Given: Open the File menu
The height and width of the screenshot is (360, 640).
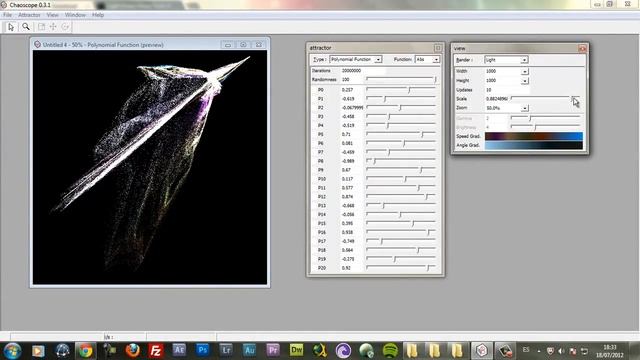Looking at the screenshot, I should click(x=7, y=15).
